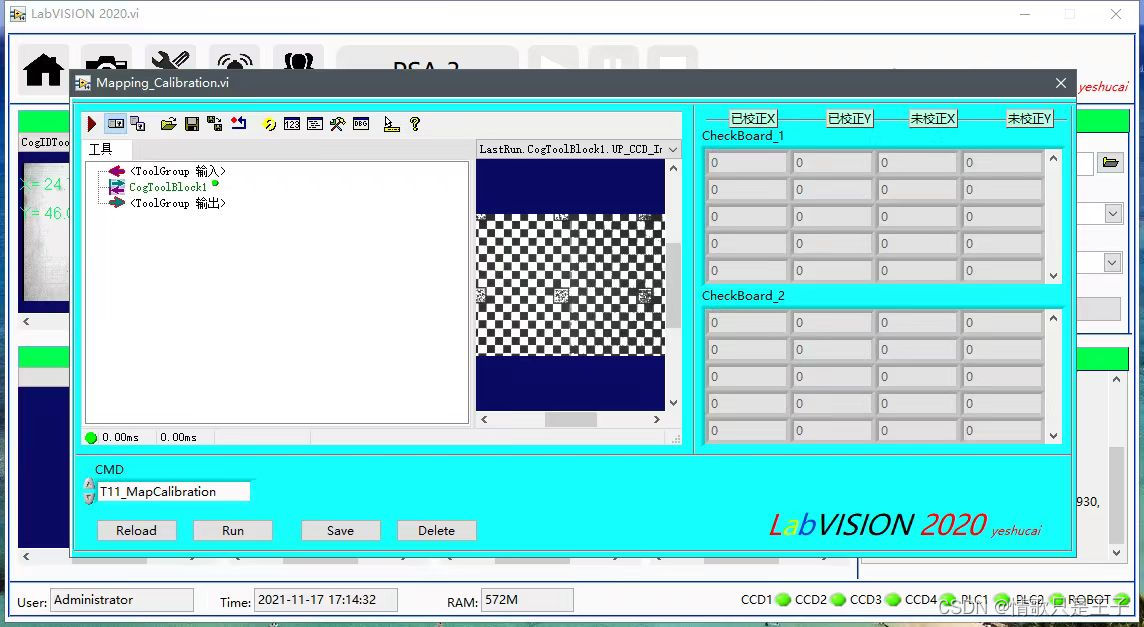Image resolution: width=1144 pixels, height=627 pixels.
Task: Save the vision tool with the floppy disk icon
Action: (x=190, y=123)
